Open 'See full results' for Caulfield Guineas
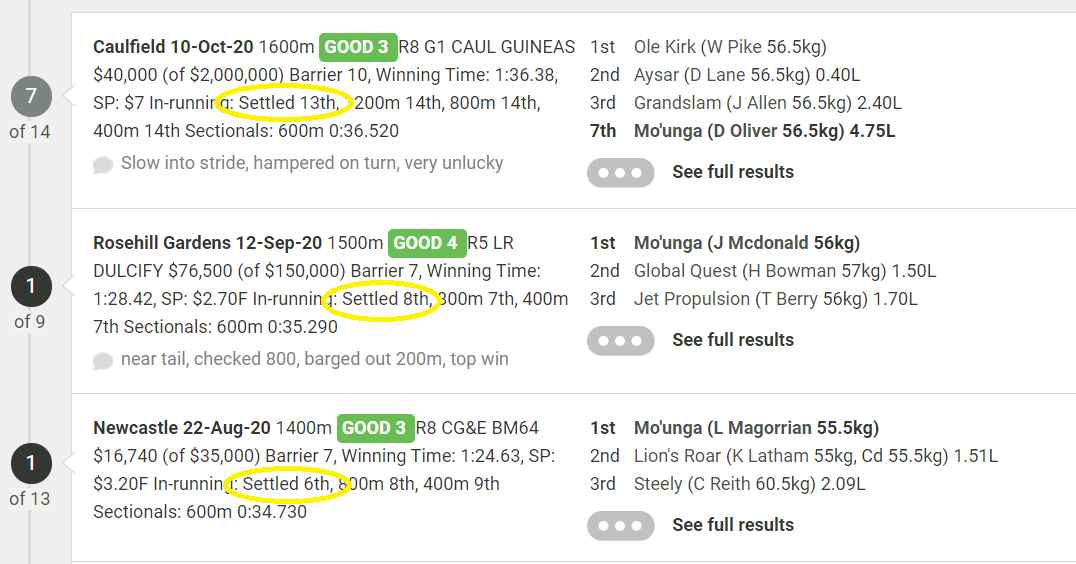The image size is (1076, 564). 733,172
